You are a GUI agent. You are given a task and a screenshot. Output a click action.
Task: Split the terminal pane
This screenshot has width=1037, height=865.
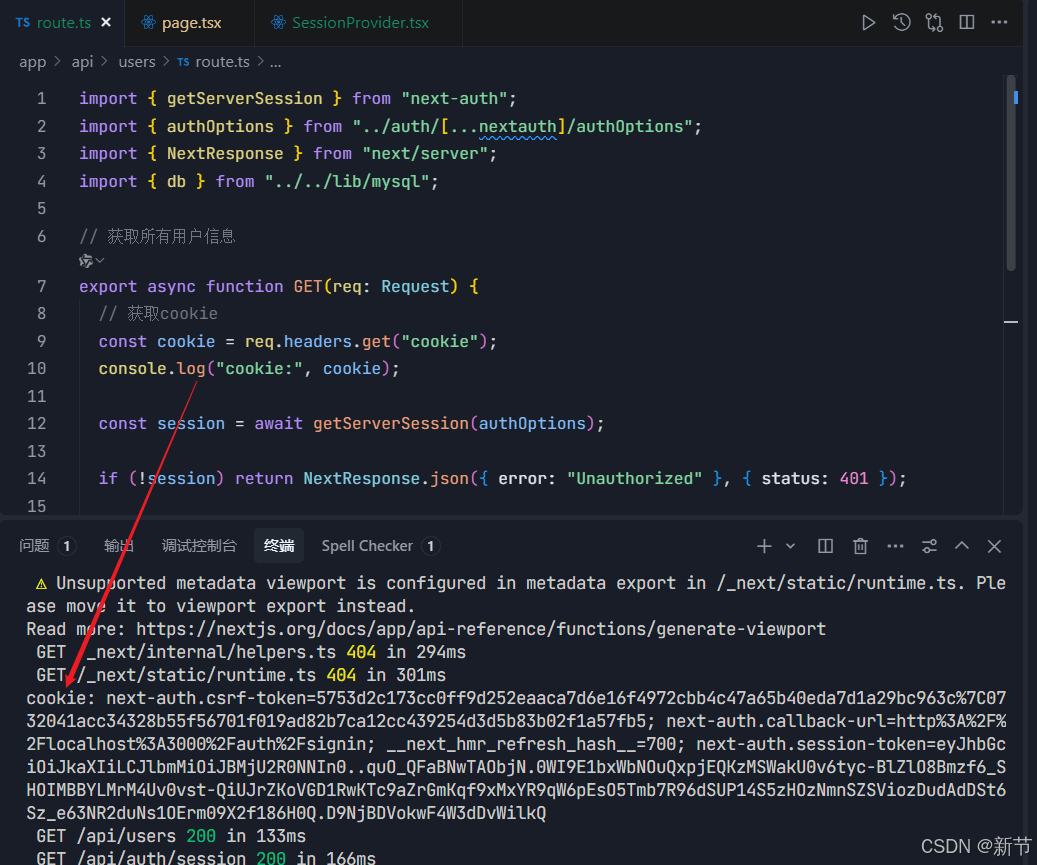pyautogui.click(x=825, y=546)
